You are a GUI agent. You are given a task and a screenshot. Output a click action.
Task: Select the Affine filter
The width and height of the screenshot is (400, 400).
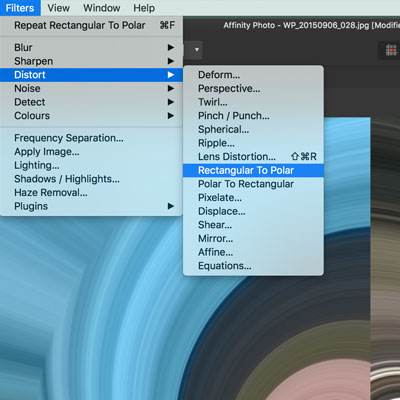253,252
